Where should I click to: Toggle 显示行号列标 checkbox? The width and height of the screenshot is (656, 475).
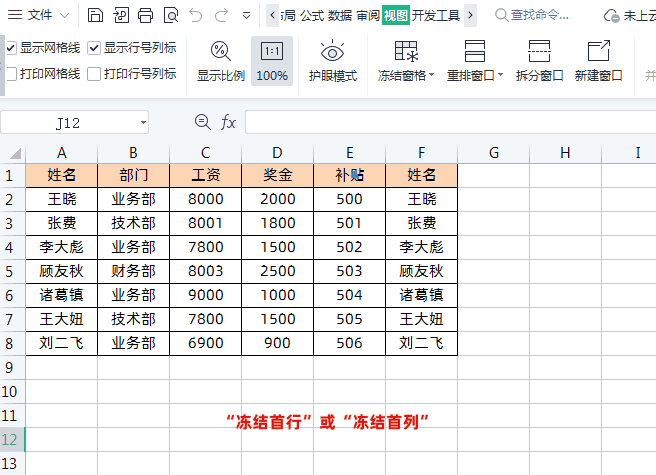(94, 48)
